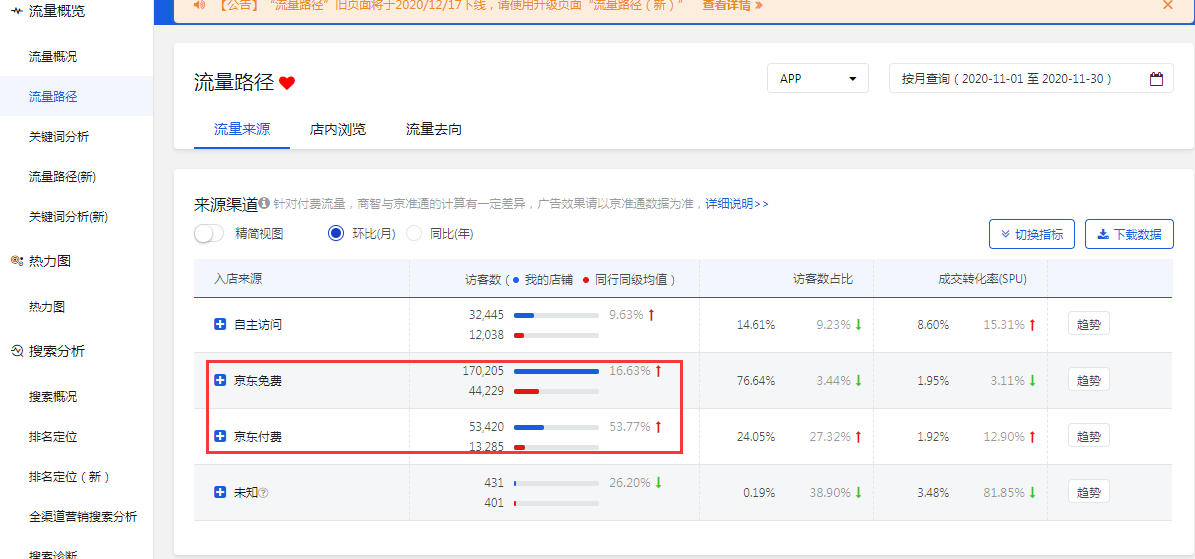Open 趋势 for 京东免费 row
This screenshot has height=559, width=1195.
coord(1088,379)
